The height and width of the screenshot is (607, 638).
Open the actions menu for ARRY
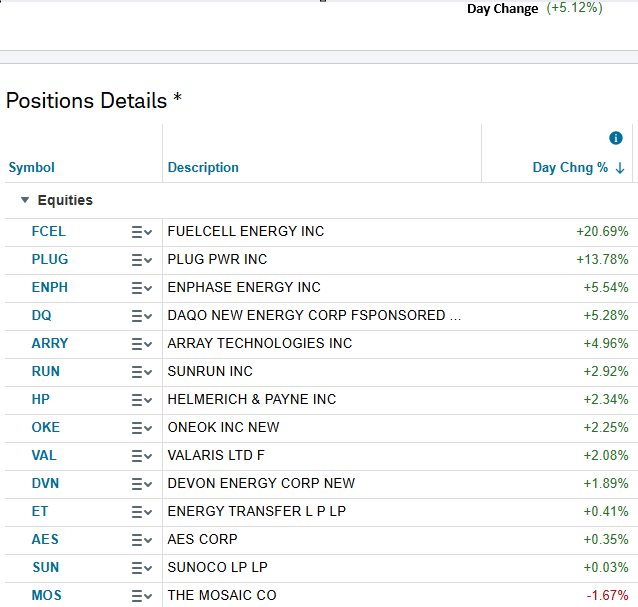coord(142,345)
